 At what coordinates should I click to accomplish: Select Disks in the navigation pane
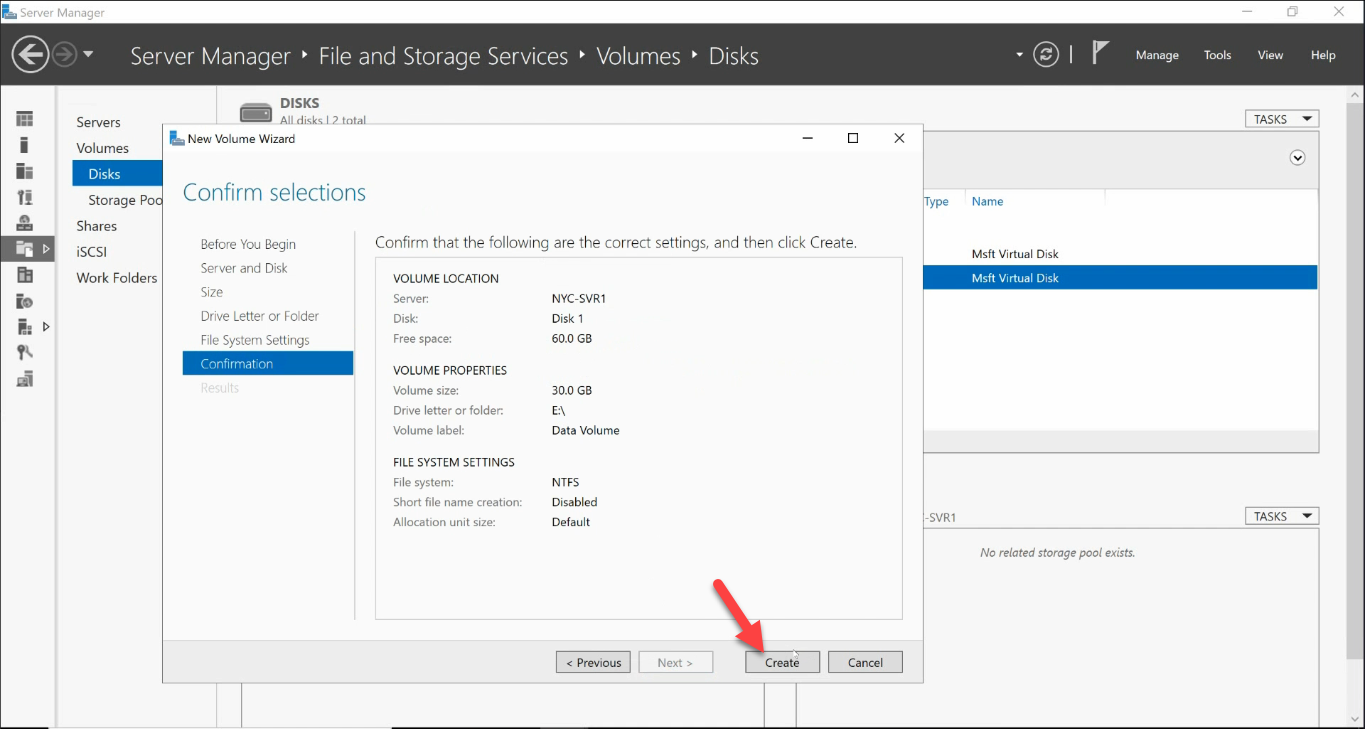click(117, 174)
